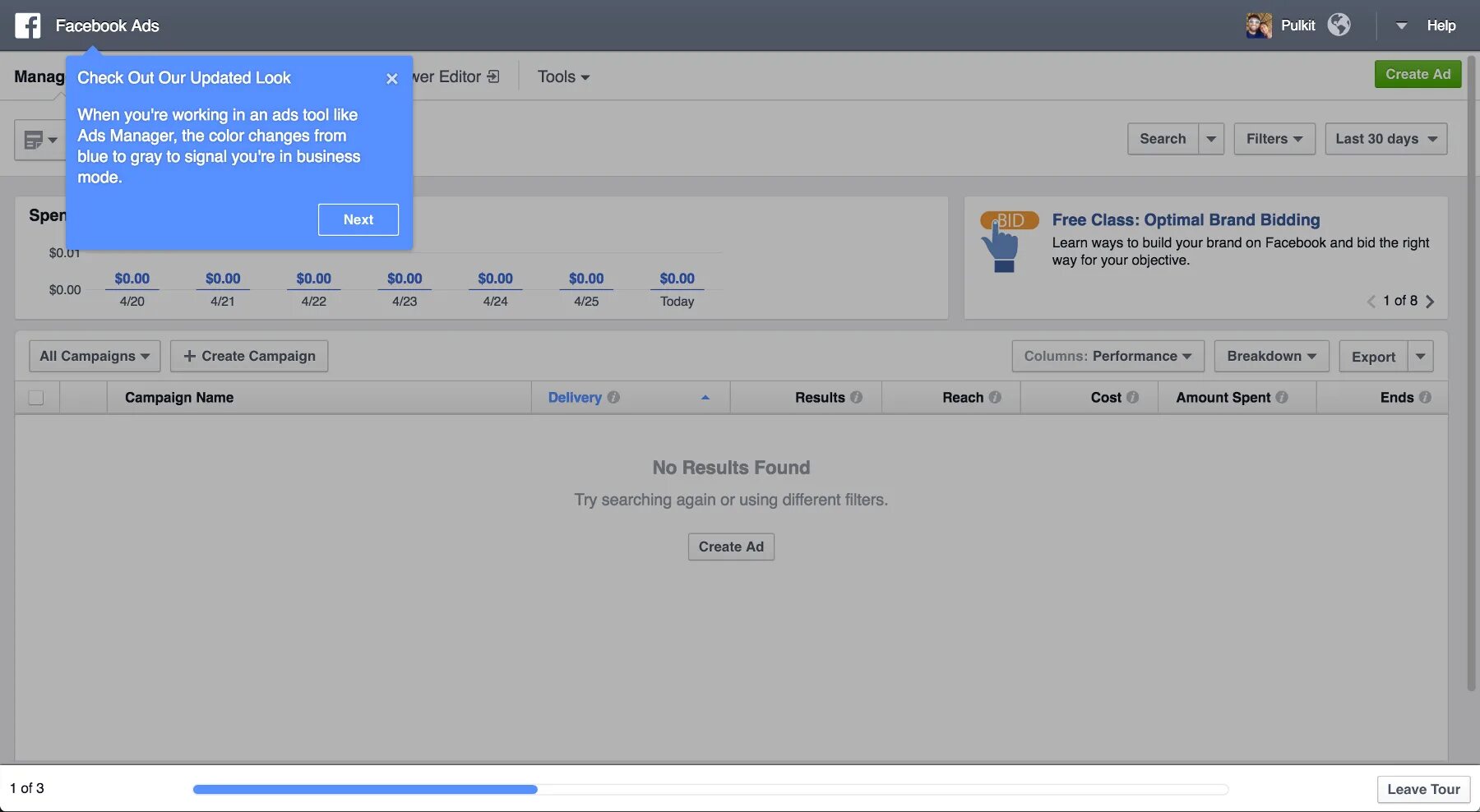The height and width of the screenshot is (812, 1480).
Task: Click the Search button
Action: coord(1163,139)
